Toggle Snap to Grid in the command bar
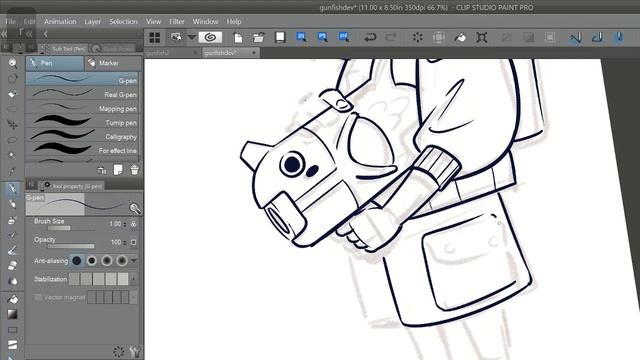Screen dimensions: 640x360 click(x=619, y=38)
